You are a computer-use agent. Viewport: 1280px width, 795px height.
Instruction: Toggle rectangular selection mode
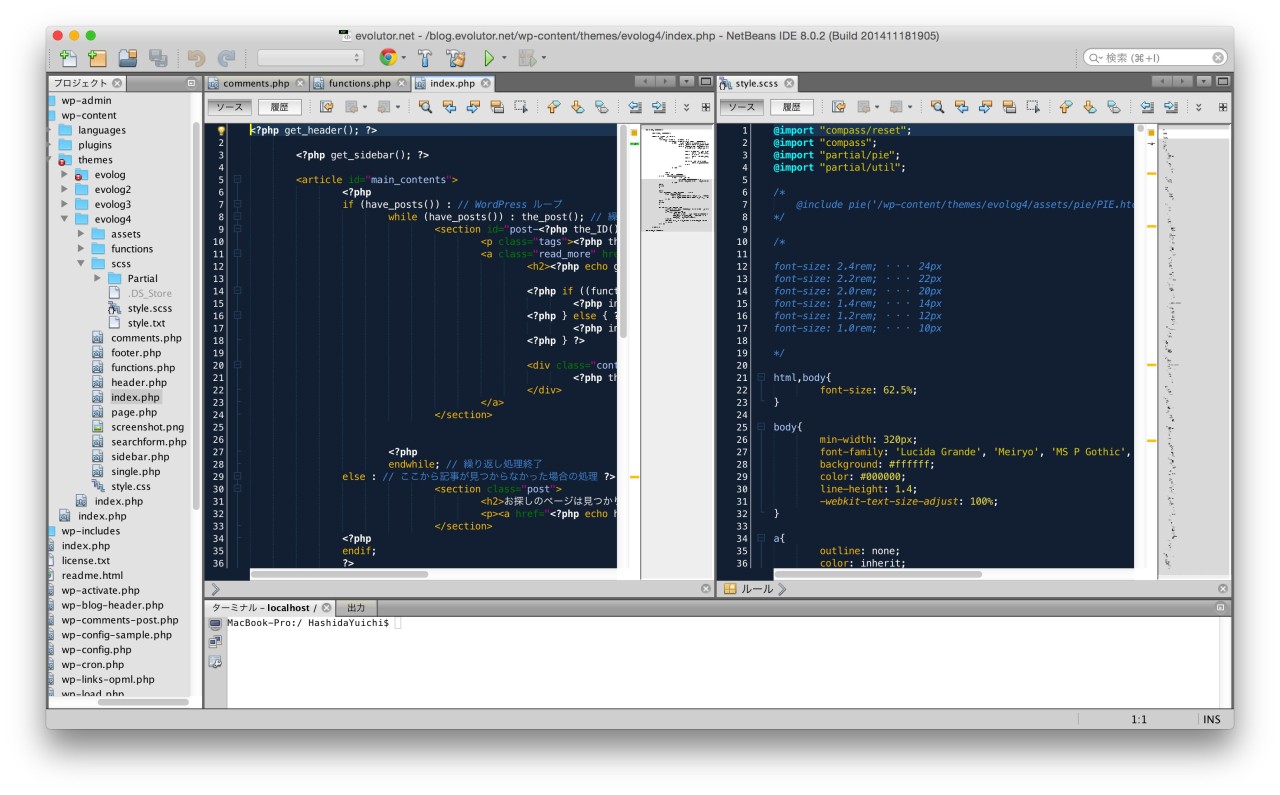520,106
